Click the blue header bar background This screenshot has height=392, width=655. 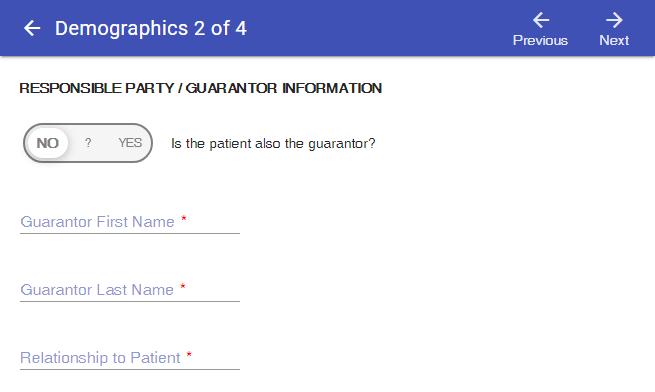[376, 28]
